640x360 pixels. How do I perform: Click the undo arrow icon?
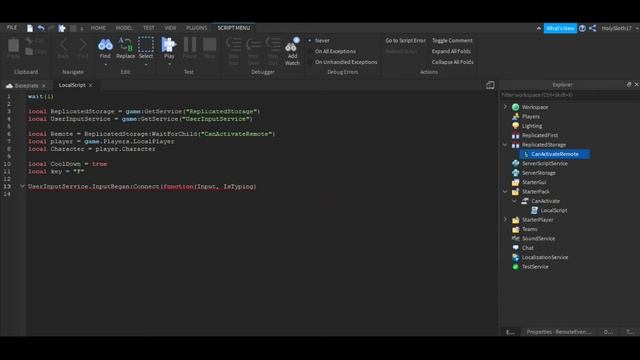pos(41,28)
